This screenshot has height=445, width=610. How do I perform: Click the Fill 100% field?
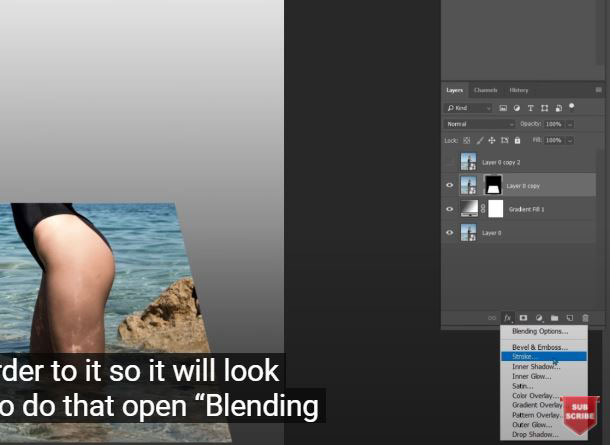(x=553, y=140)
